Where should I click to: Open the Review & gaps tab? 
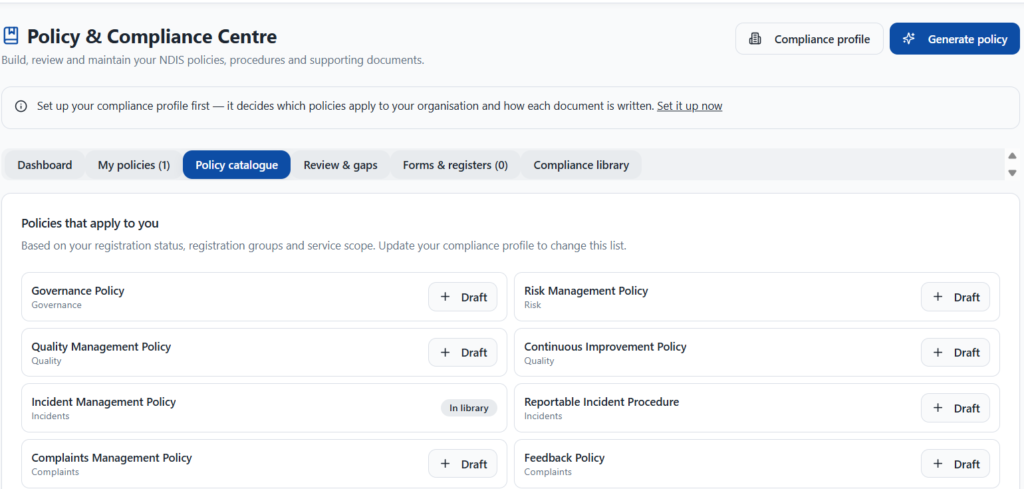pos(340,165)
